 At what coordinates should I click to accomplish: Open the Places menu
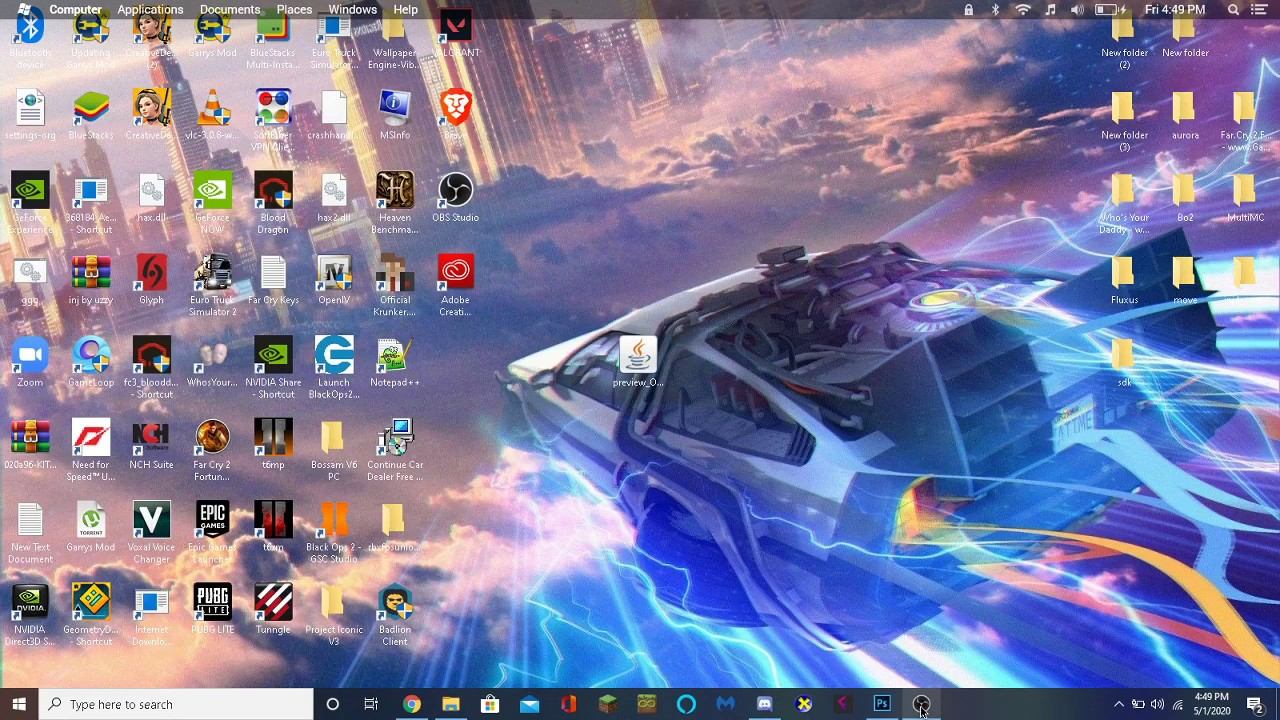(x=294, y=10)
